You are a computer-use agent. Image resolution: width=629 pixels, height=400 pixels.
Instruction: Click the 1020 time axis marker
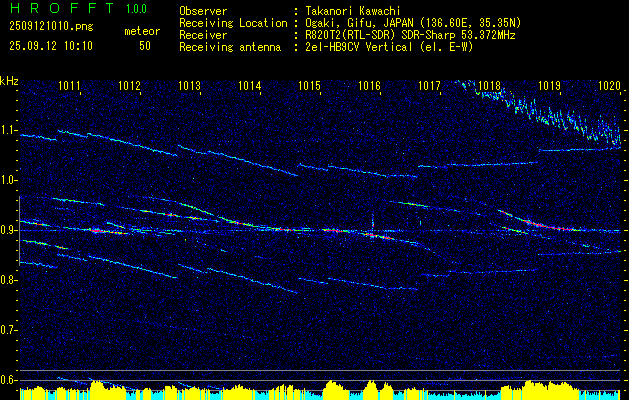(610, 86)
